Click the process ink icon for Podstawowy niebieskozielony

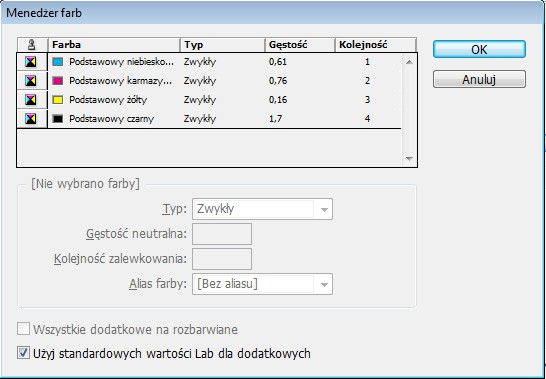click(31, 62)
